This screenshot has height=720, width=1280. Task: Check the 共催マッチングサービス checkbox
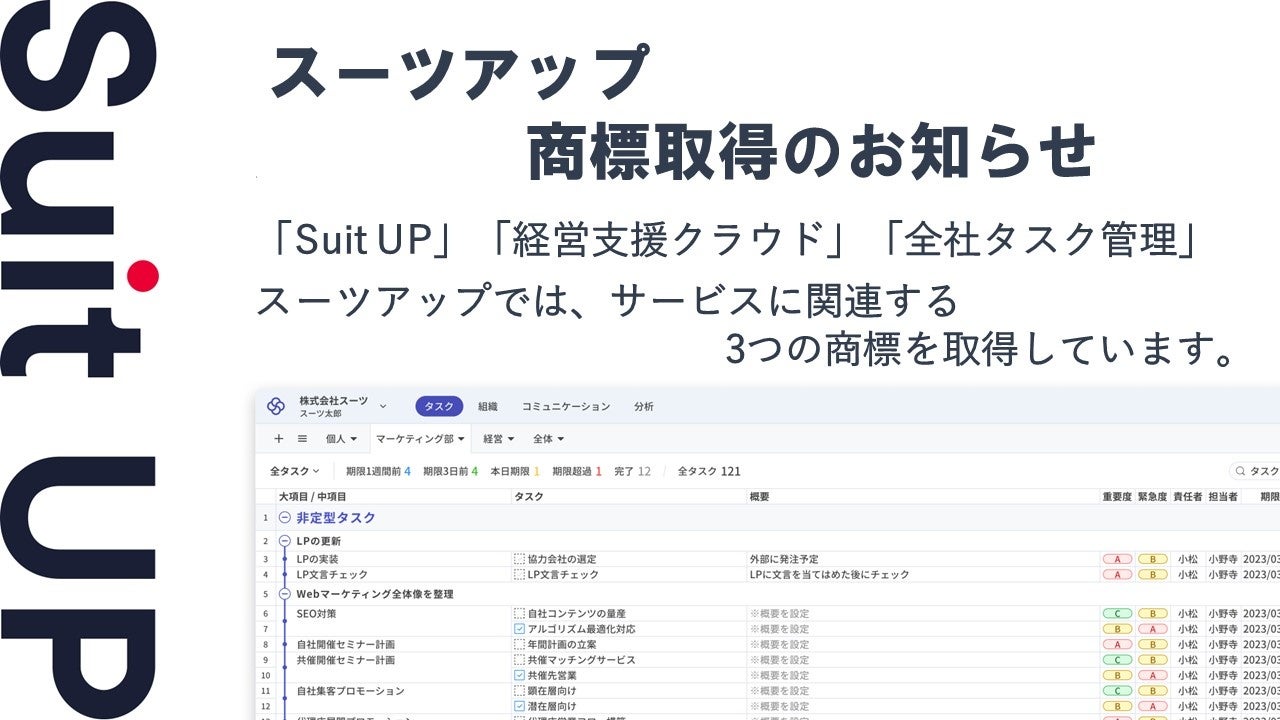point(519,660)
